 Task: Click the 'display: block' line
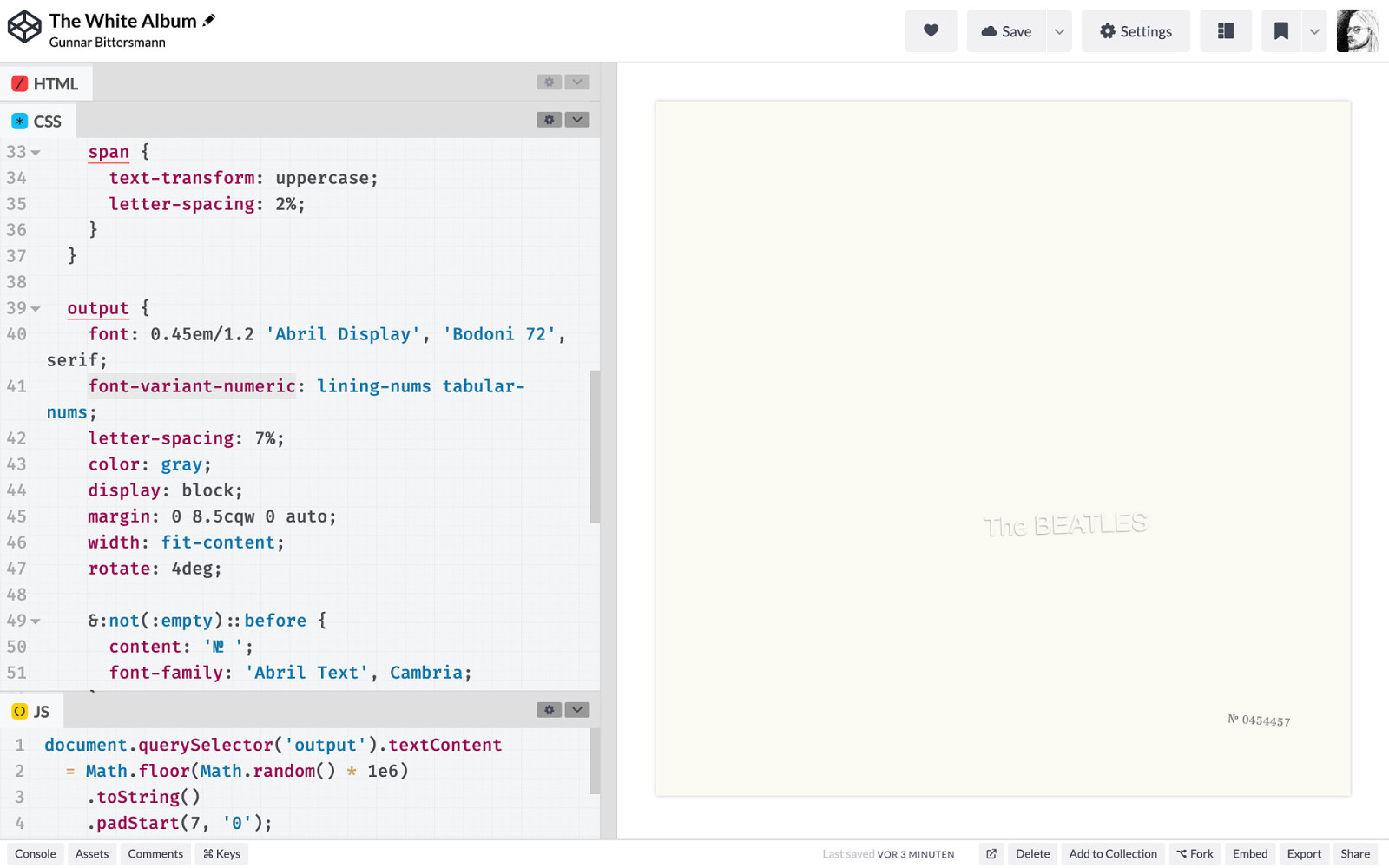click(x=165, y=490)
